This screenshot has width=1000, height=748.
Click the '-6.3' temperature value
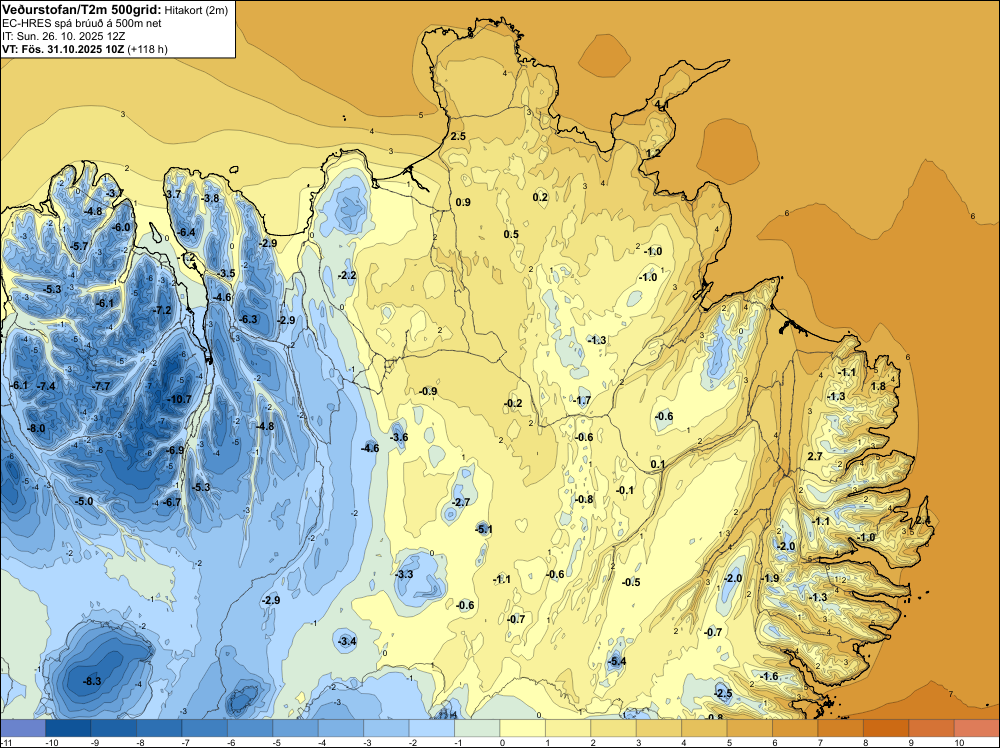pyautogui.click(x=248, y=319)
